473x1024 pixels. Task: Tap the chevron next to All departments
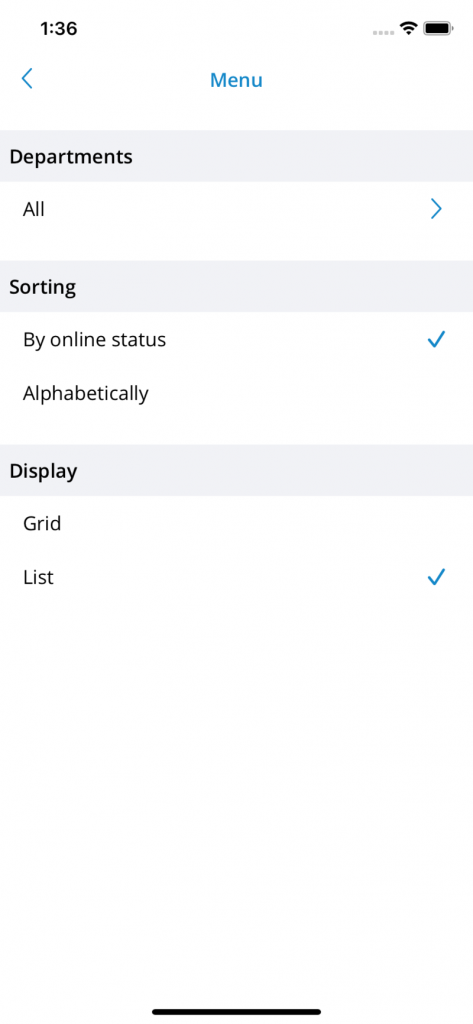pos(436,209)
